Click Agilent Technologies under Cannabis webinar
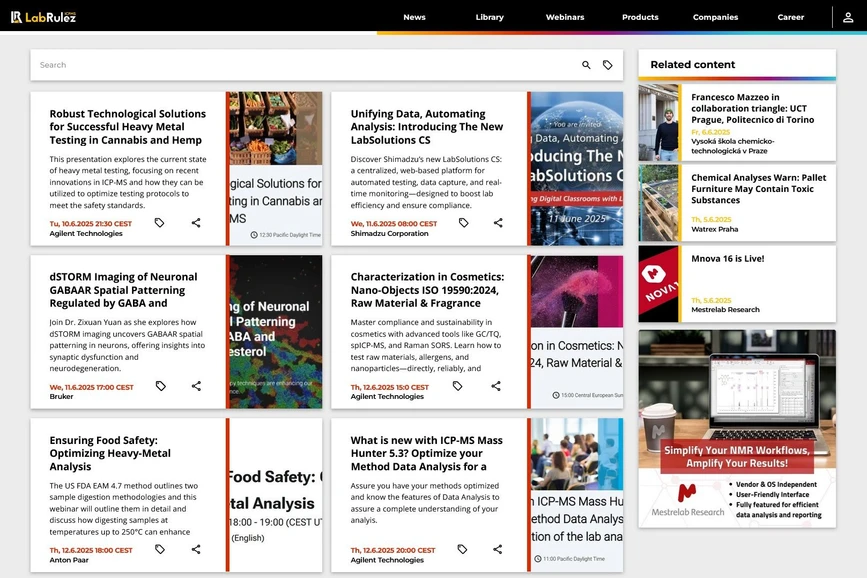Viewport: 867px width, 578px height. point(86,233)
